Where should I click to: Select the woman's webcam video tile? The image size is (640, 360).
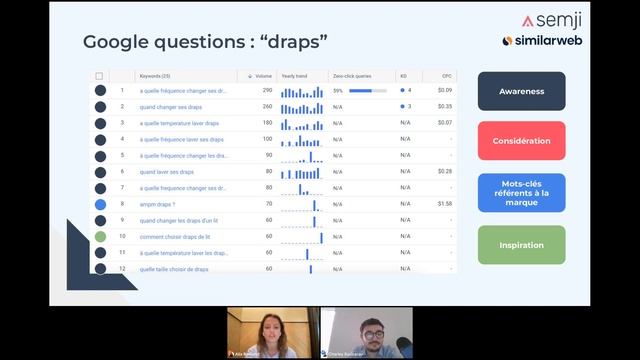point(273,333)
